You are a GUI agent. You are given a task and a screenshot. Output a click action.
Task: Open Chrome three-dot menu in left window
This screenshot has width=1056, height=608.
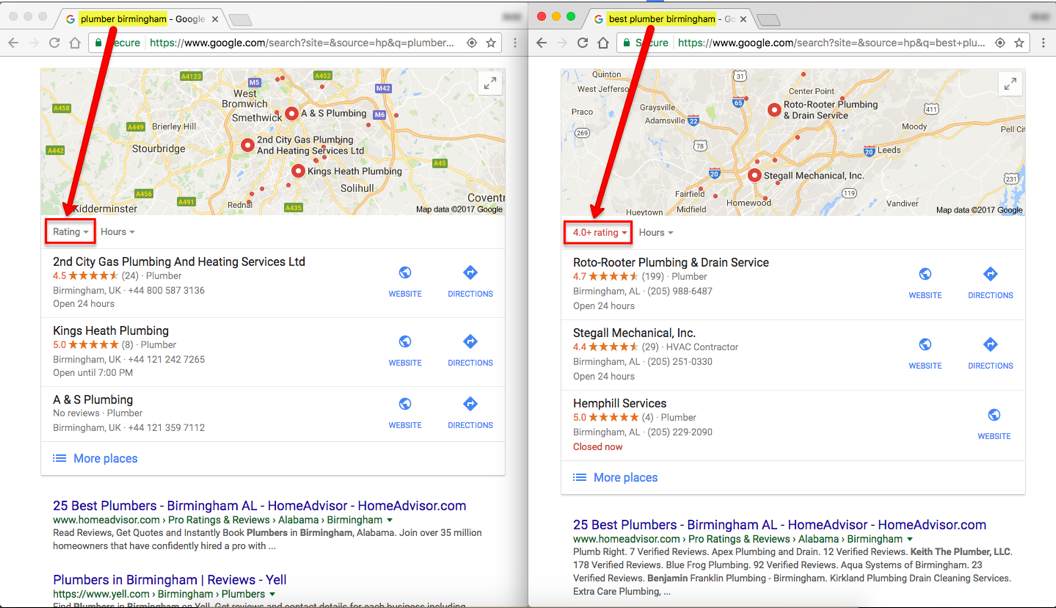tap(515, 42)
